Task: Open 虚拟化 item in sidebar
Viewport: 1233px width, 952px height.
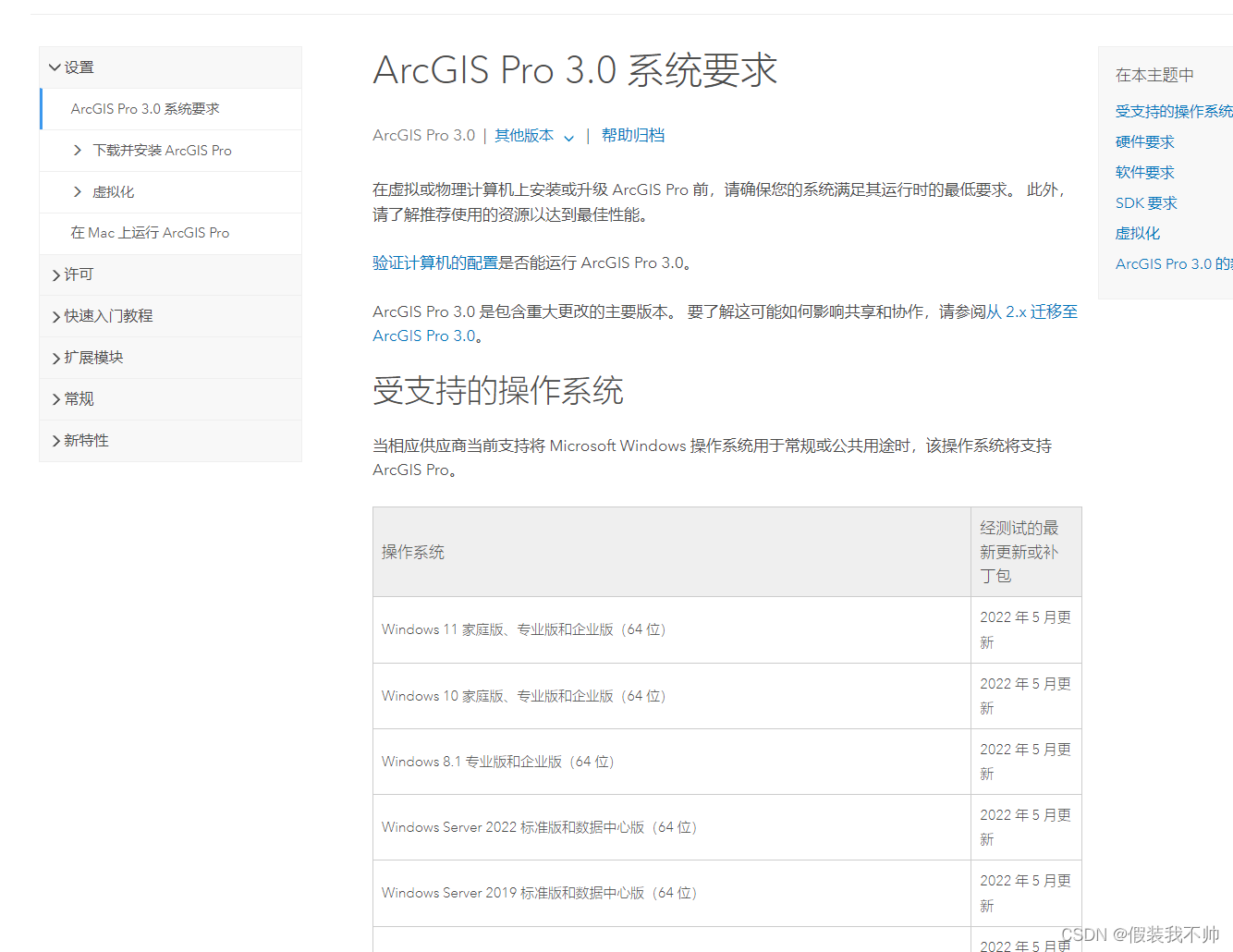Action: point(113,192)
